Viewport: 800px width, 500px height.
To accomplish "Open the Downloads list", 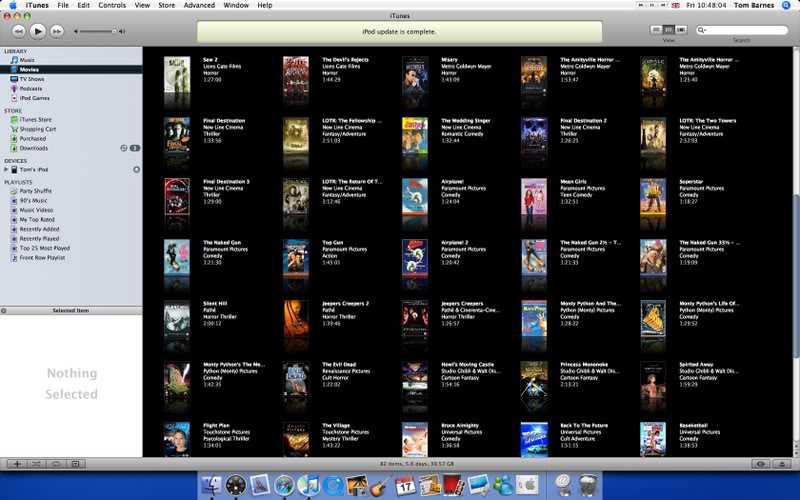I will pos(34,148).
